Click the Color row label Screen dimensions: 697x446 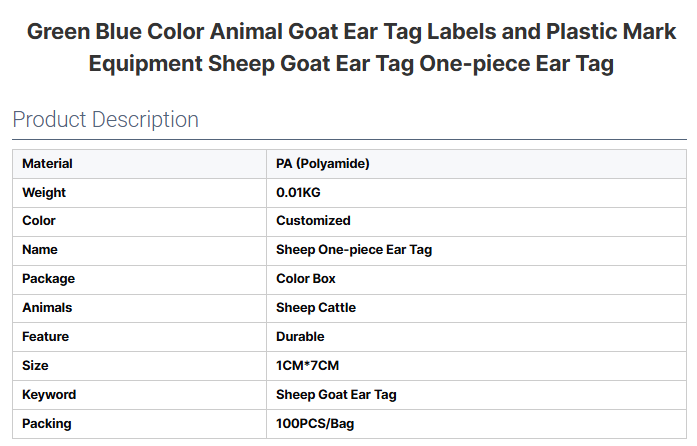39,221
